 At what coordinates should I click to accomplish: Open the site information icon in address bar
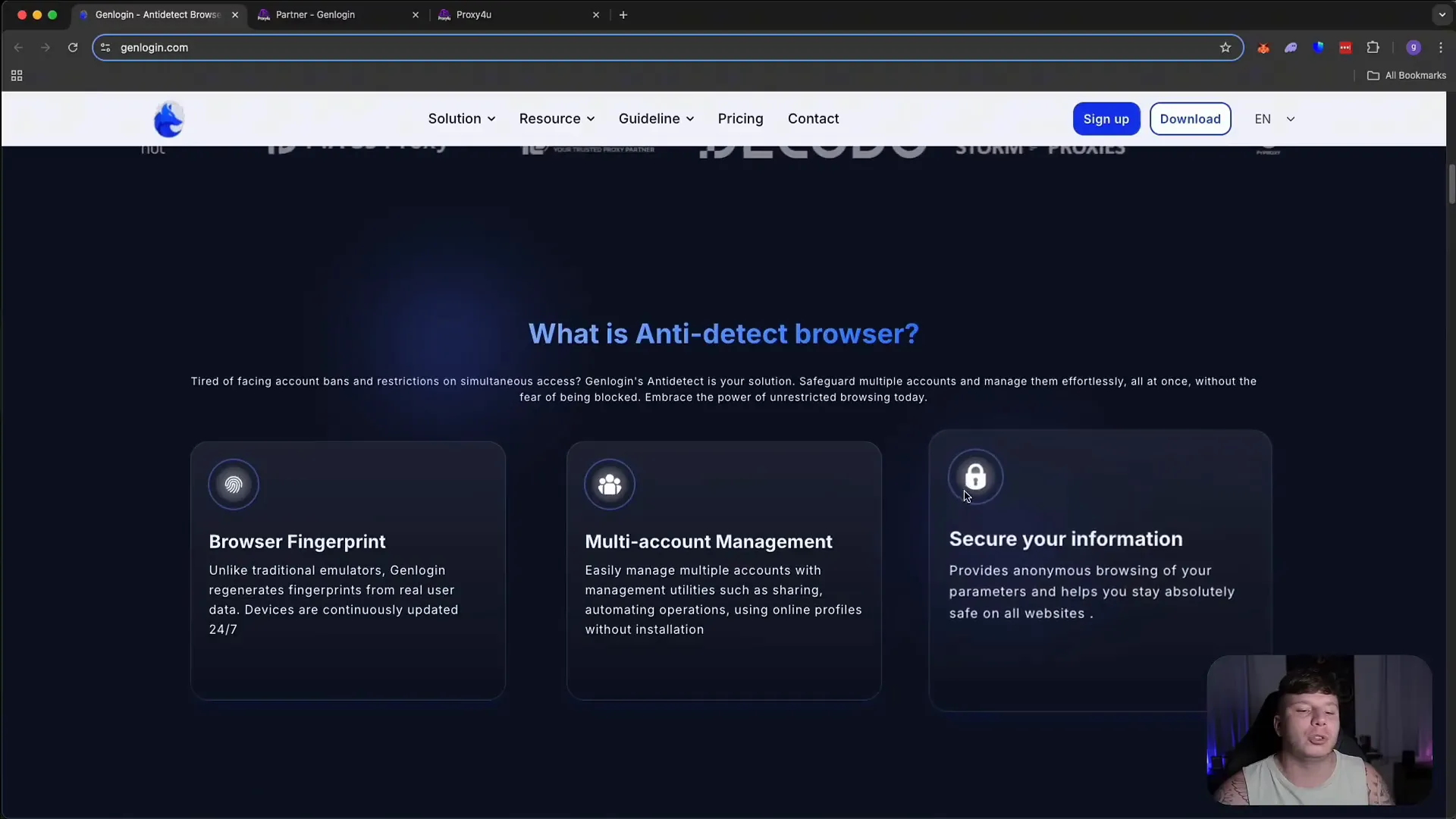click(105, 47)
